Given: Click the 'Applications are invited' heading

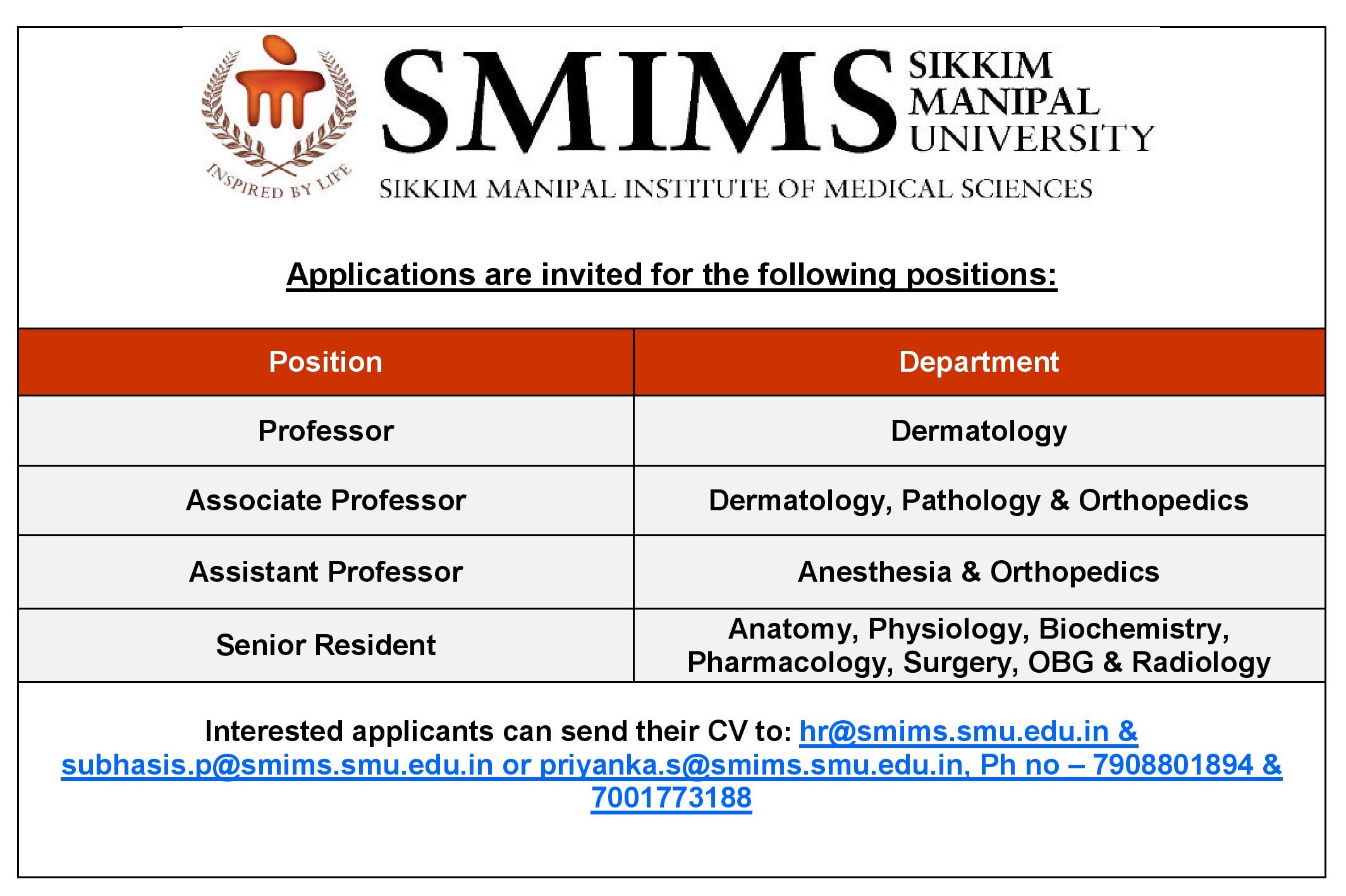Looking at the screenshot, I should point(671,274).
